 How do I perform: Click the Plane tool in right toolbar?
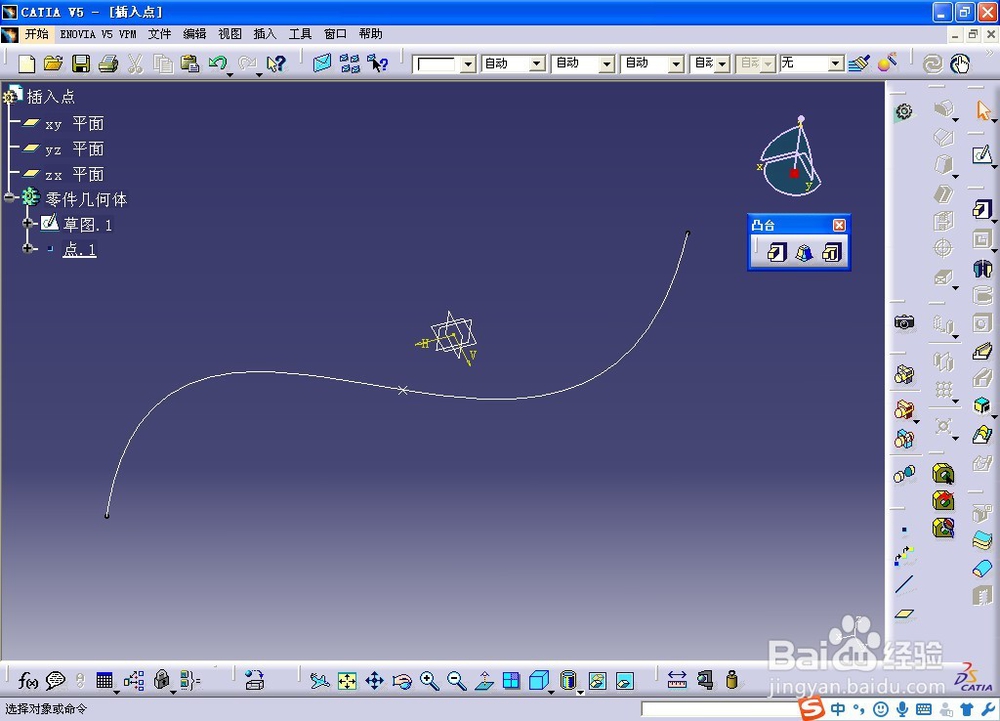pos(904,614)
